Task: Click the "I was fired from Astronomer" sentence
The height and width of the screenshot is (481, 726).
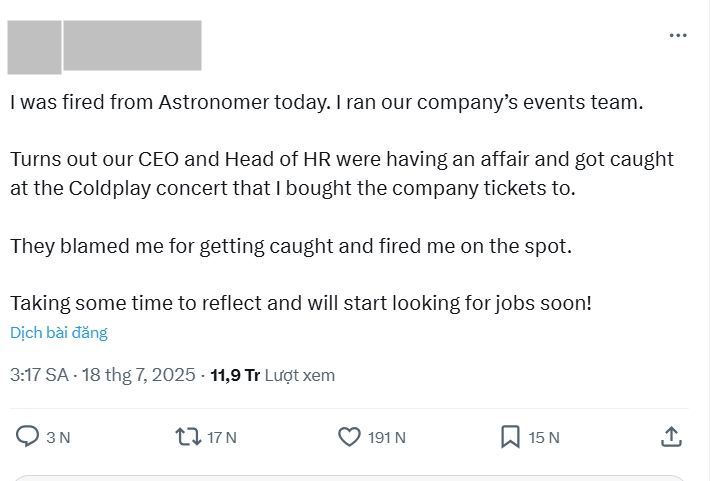Action: [327, 102]
